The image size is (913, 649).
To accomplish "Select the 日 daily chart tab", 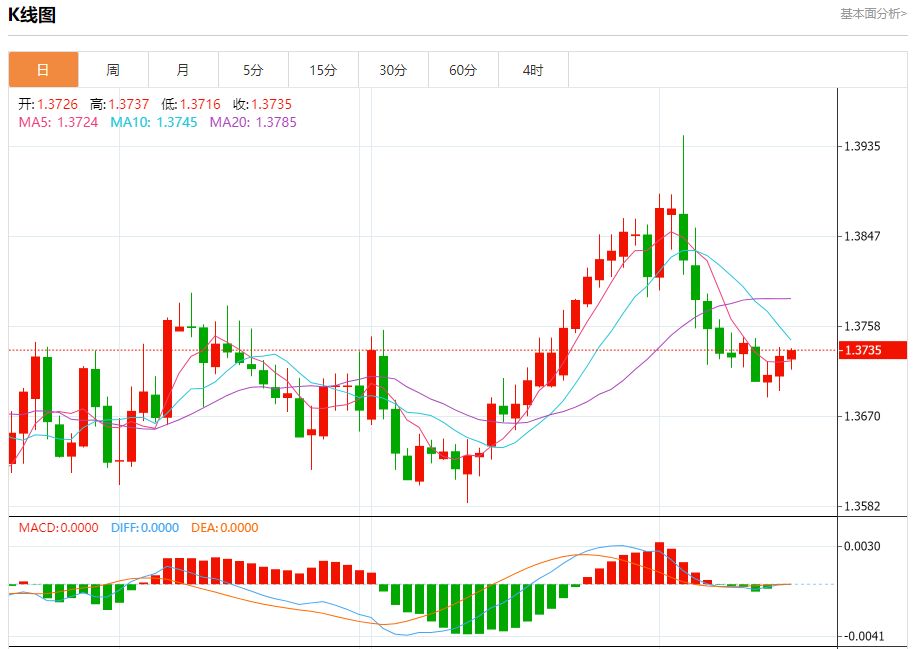I will [43, 70].
